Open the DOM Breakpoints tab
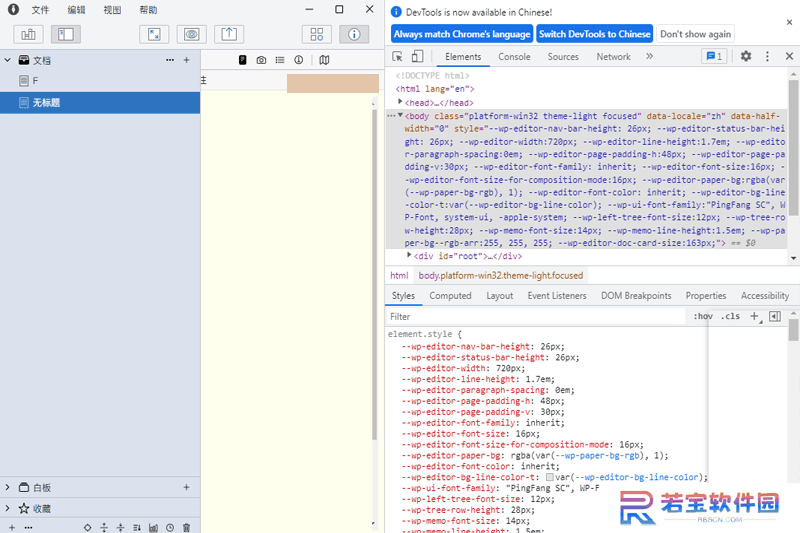This screenshot has height=533, width=800. pyautogui.click(x=636, y=296)
